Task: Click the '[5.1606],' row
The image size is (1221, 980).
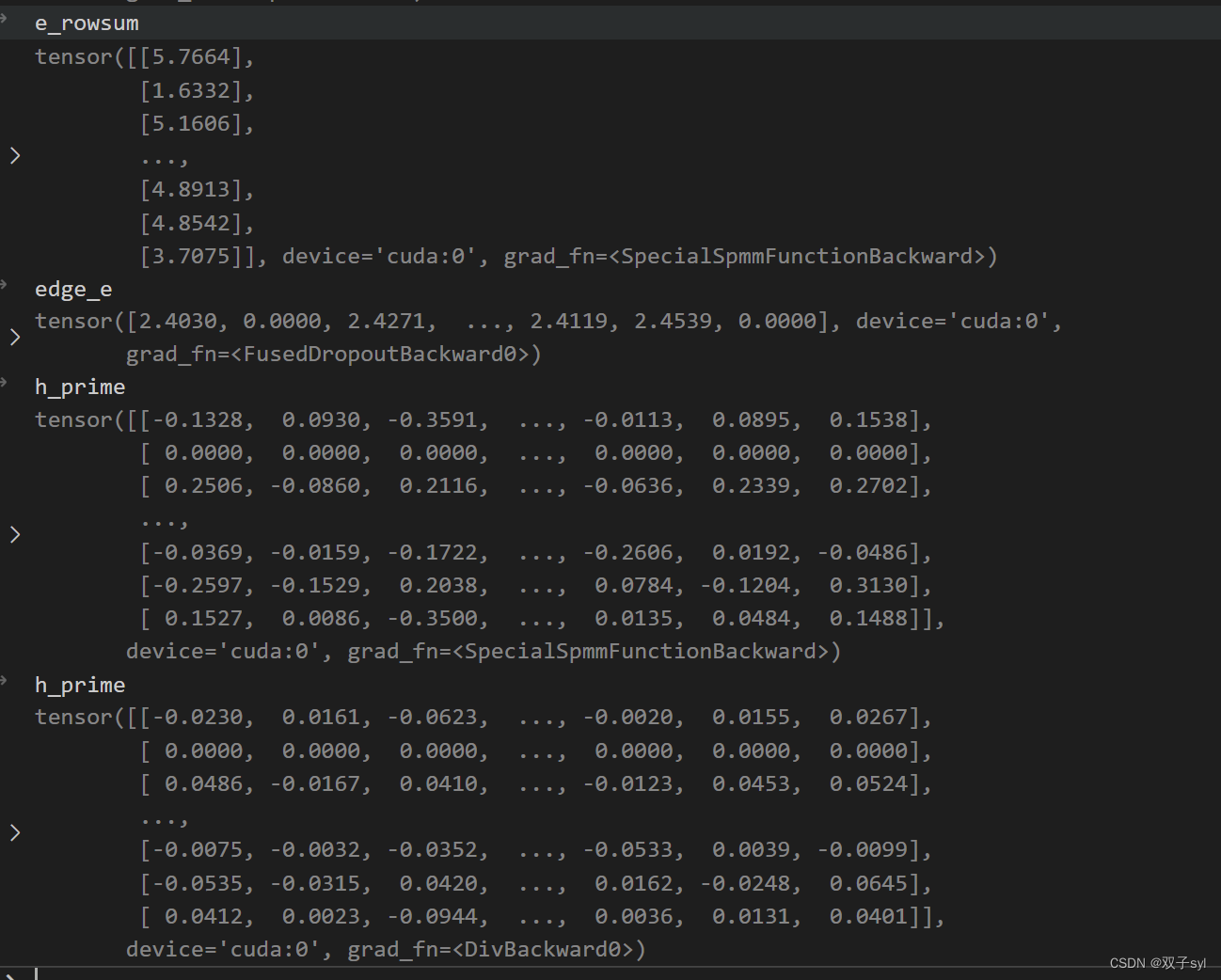Action: click(x=198, y=124)
